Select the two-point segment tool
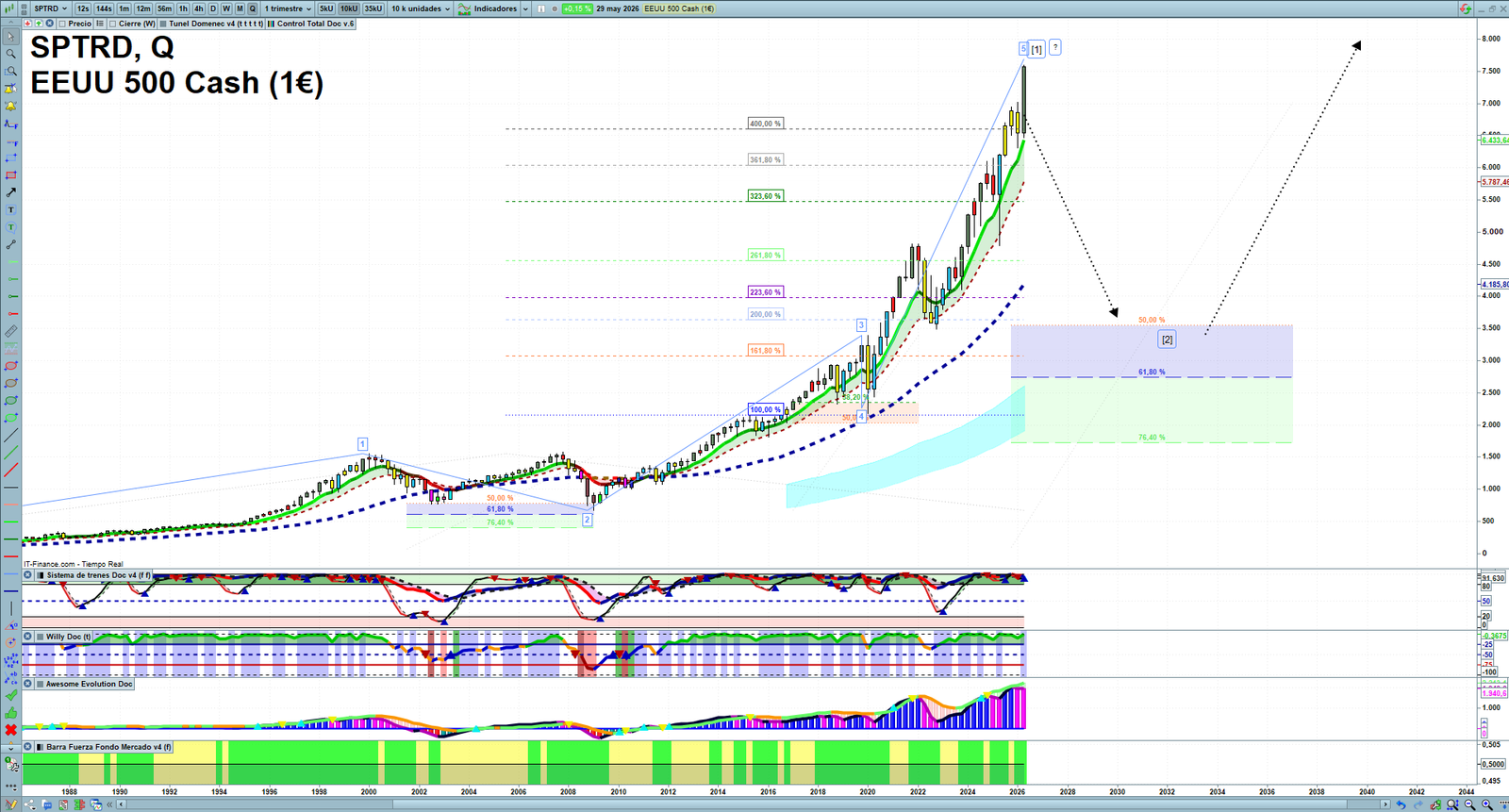 tap(11, 244)
